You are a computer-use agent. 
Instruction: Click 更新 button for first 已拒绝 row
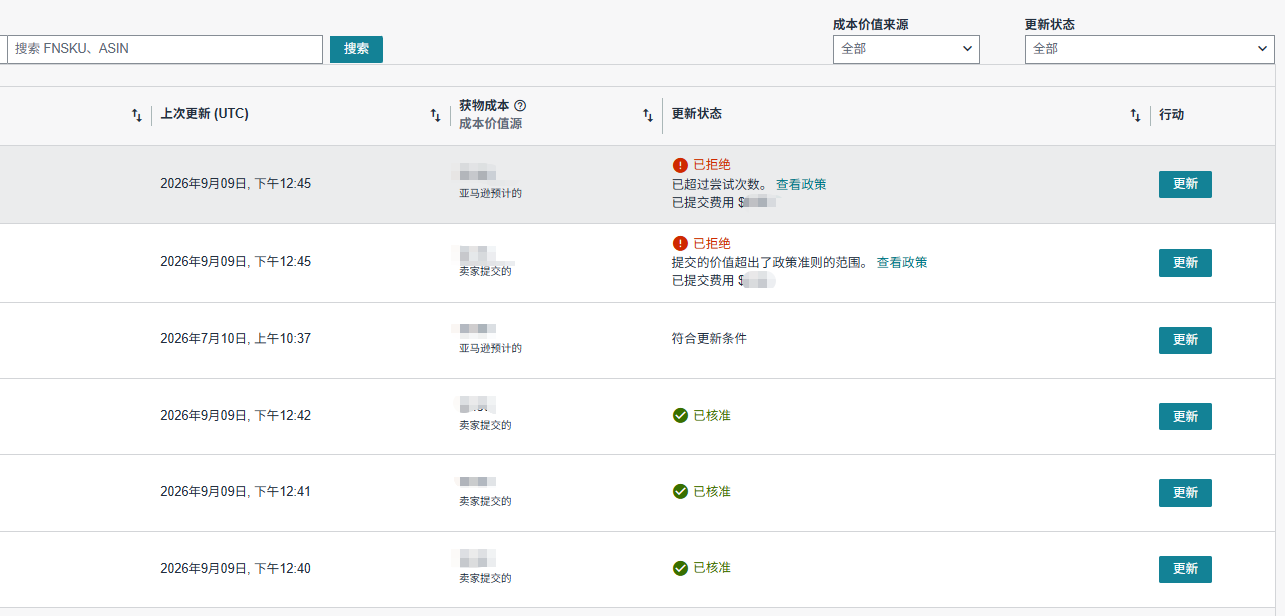(1185, 184)
